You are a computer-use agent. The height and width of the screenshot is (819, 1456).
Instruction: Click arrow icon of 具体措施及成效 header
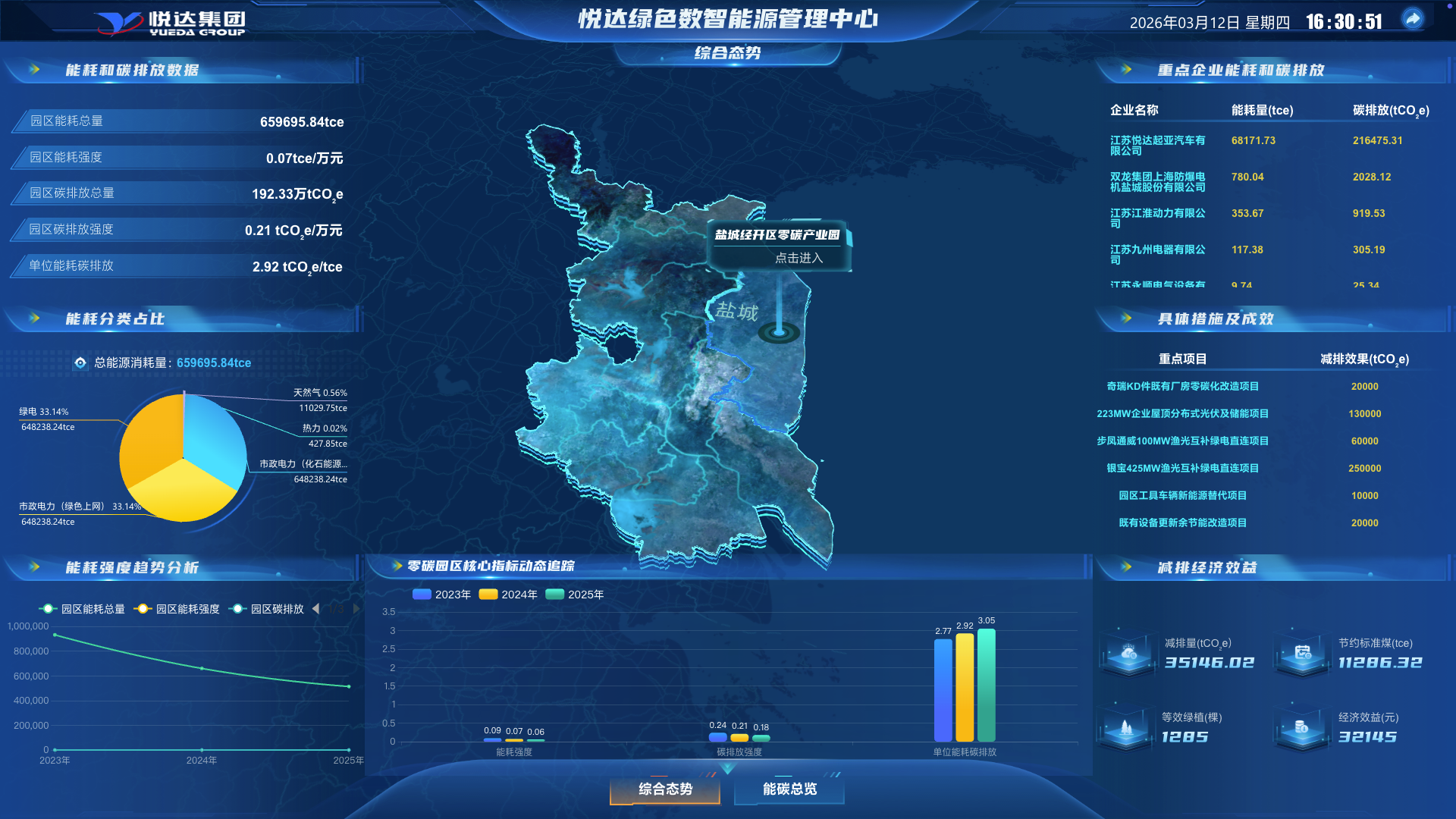point(1126,318)
